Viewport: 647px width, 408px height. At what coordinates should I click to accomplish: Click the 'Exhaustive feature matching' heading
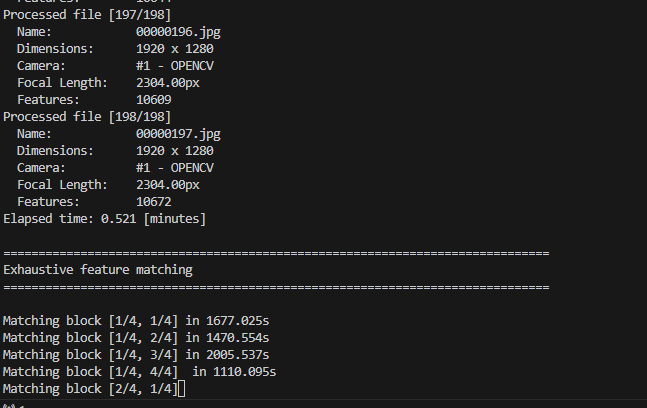pyautogui.click(x=98, y=270)
